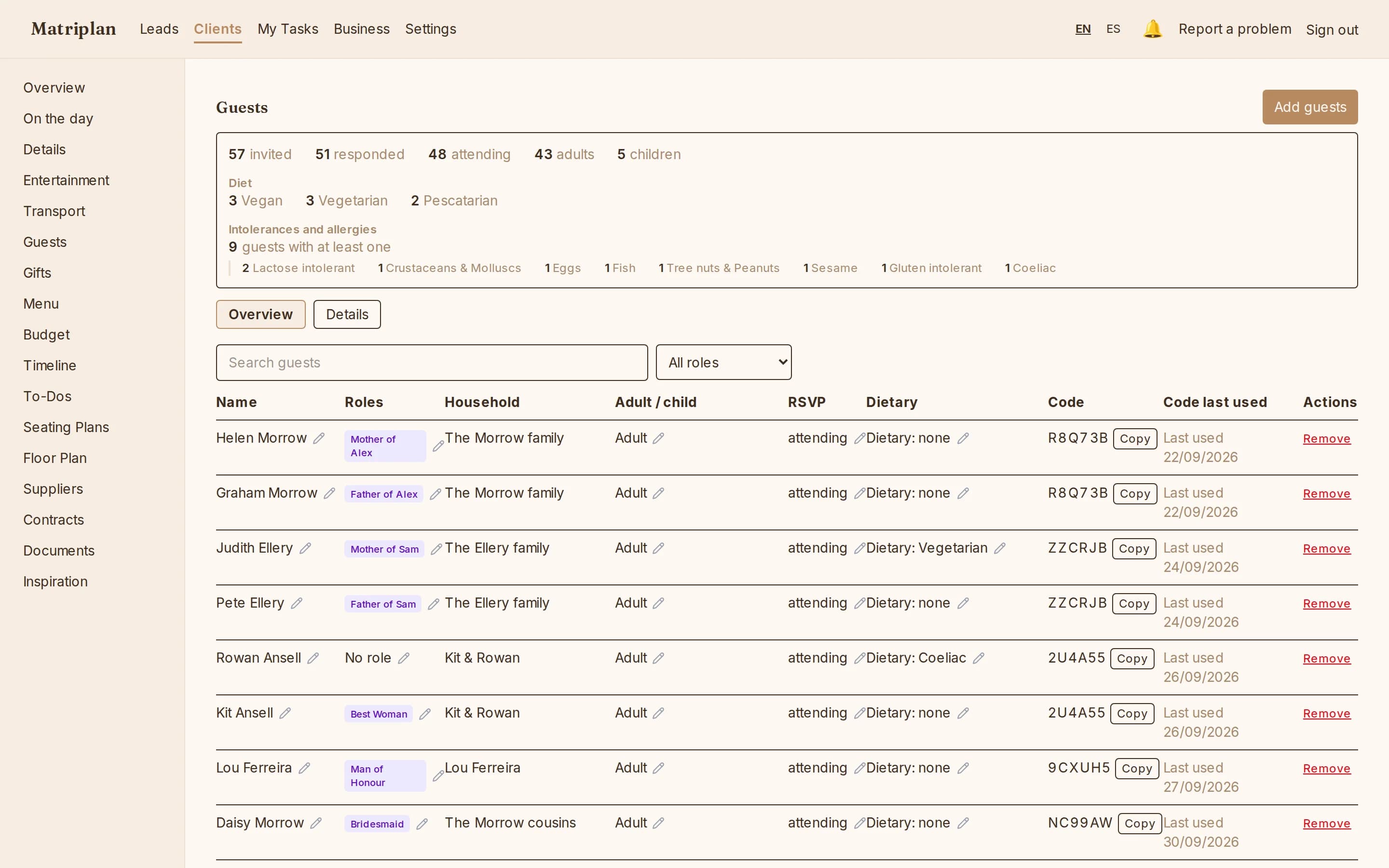Copy Lou Ferreira's code 9CXUH5

(1136, 769)
